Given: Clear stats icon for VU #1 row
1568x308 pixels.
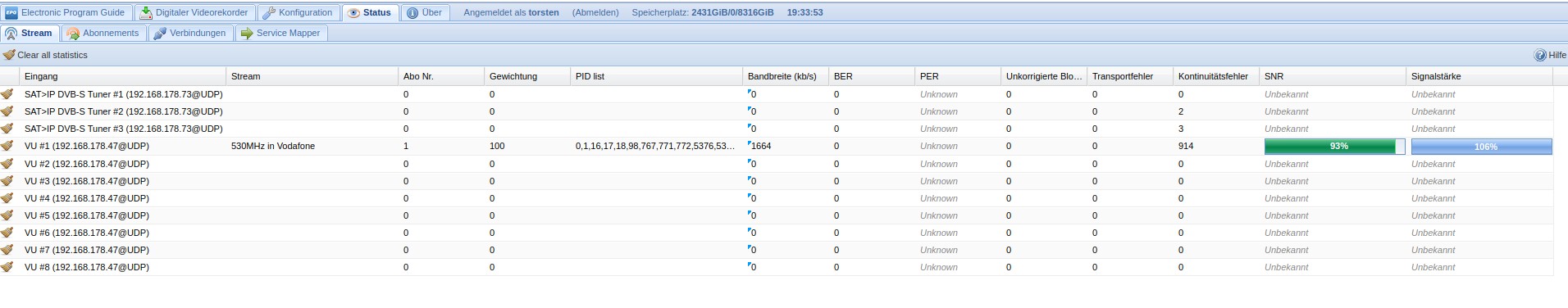Looking at the screenshot, I should tap(7, 146).
